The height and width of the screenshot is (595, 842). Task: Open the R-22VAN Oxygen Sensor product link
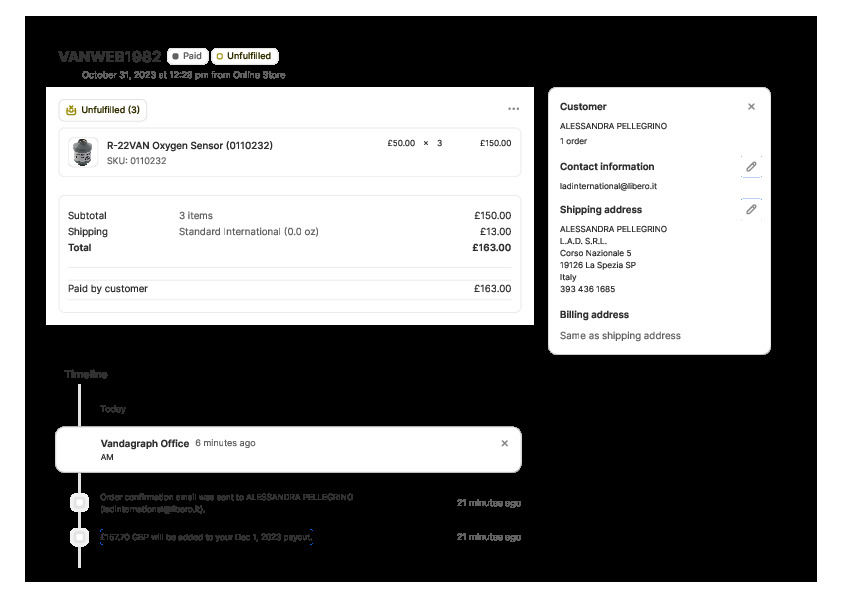tap(189, 145)
